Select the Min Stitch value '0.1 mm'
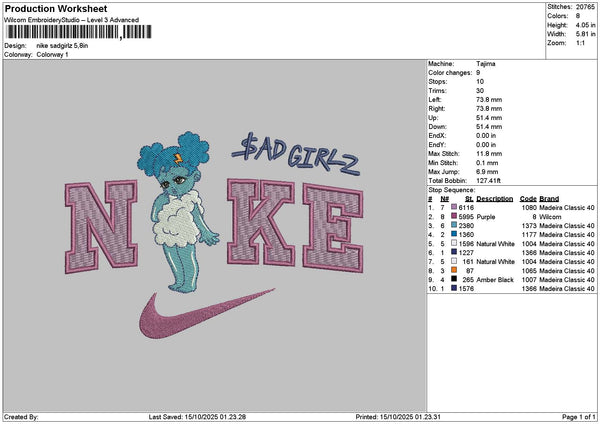The image size is (600, 424). pyautogui.click(x=487, y=163)
